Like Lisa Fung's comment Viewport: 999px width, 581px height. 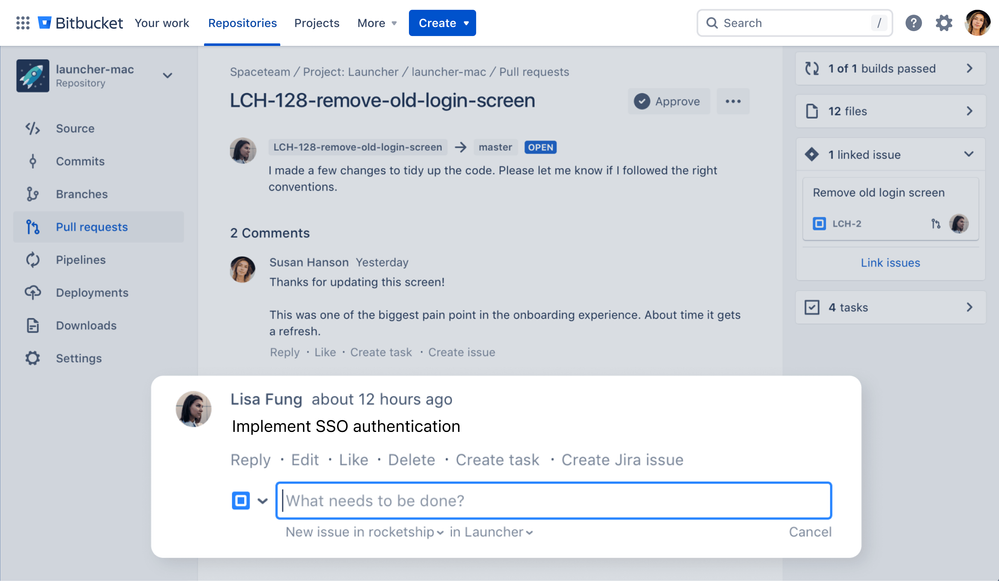coord(354,460)
